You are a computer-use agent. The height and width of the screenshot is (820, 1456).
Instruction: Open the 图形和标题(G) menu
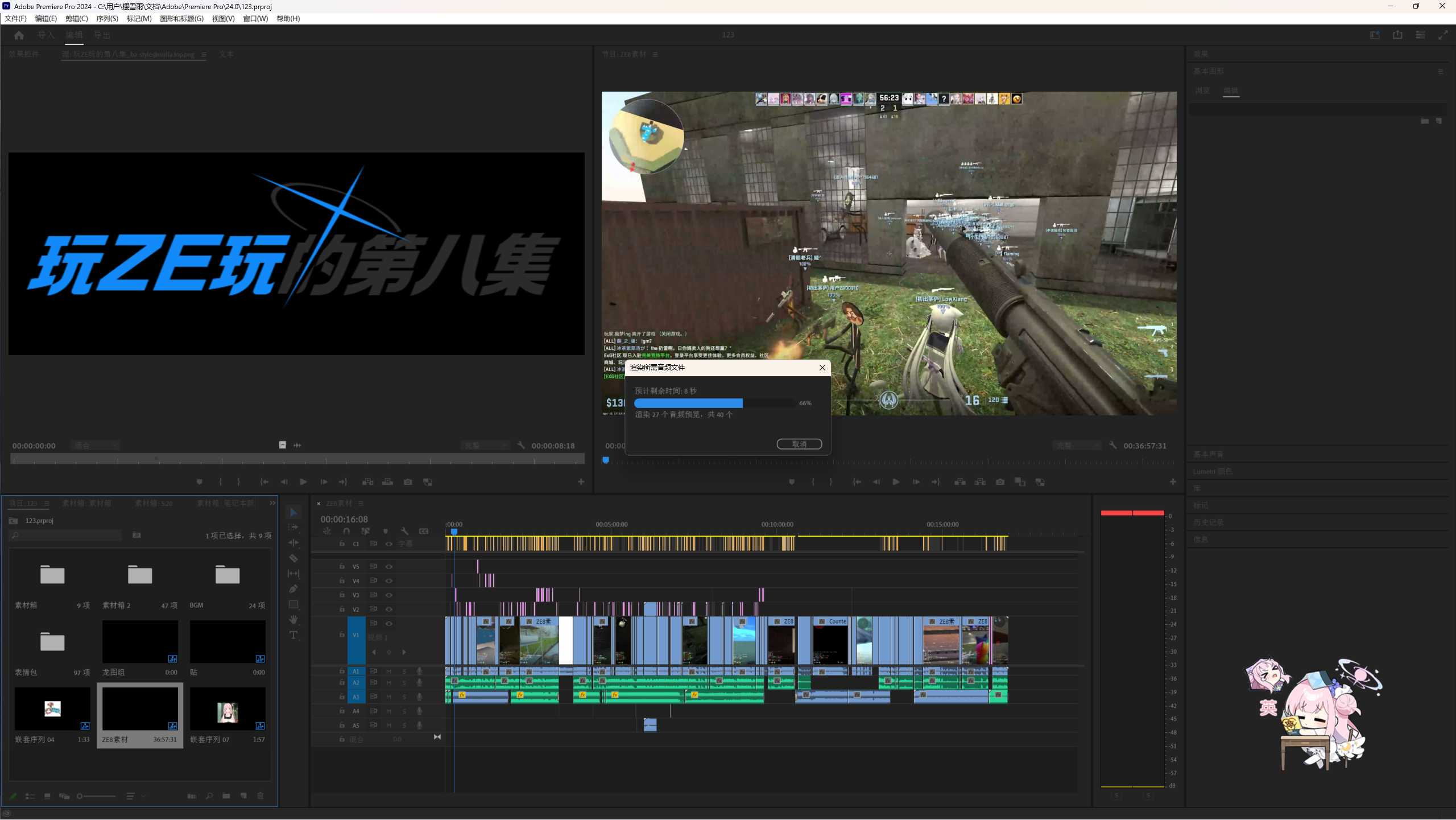(x=181, y=19)
